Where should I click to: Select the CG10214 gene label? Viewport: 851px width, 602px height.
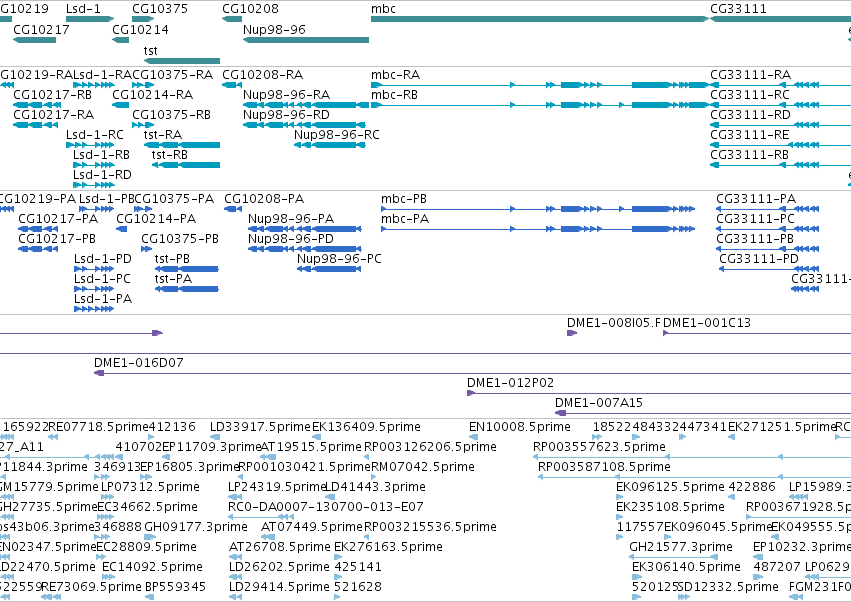tap(140, 29)
